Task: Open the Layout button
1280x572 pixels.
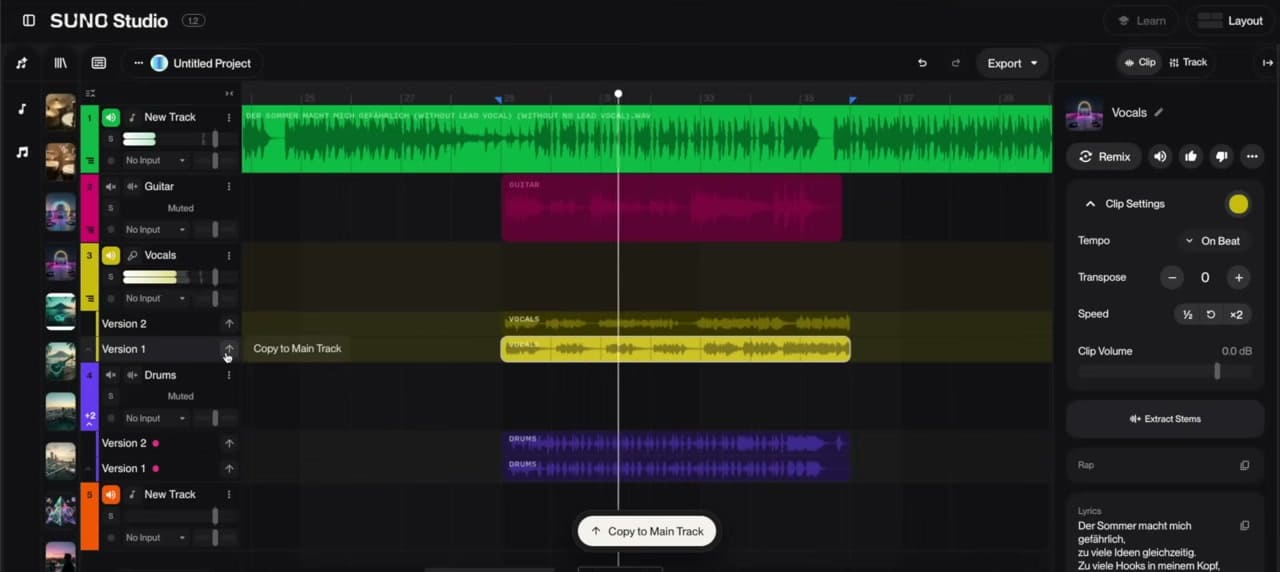Action: tap(1229, 21)
